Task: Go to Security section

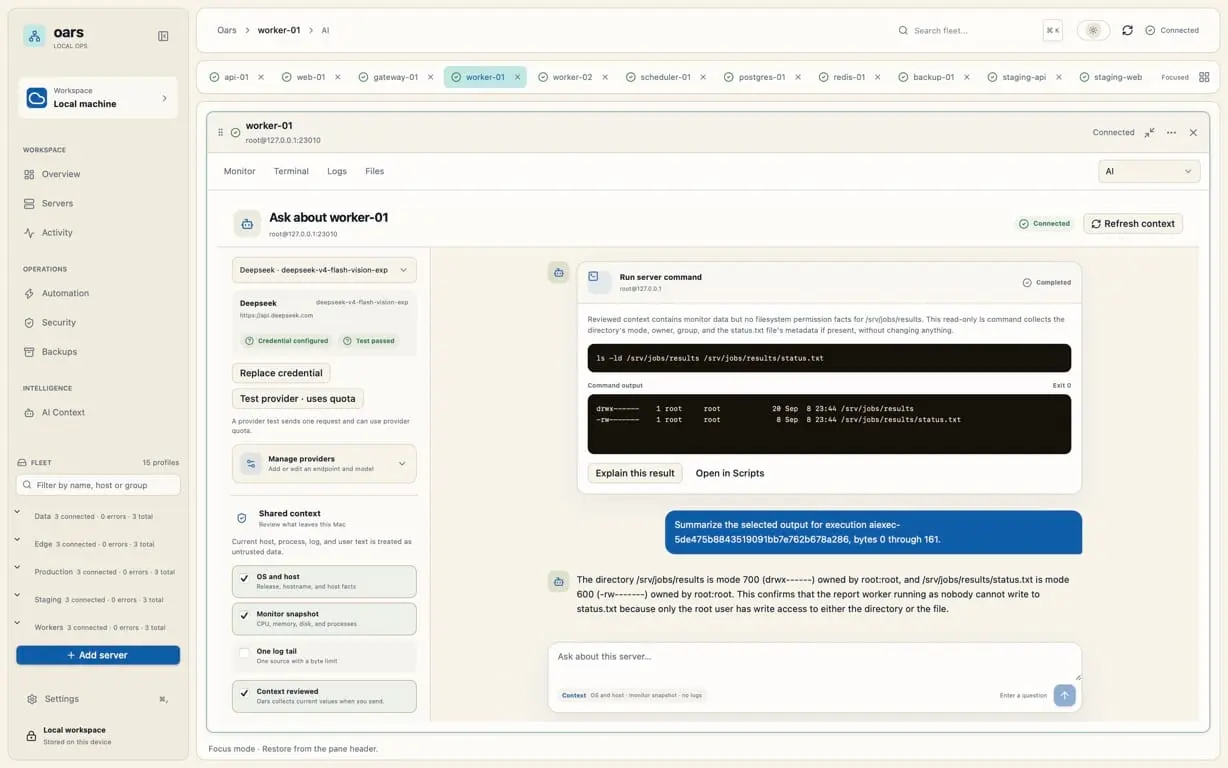Action: (x=59, y=322)
